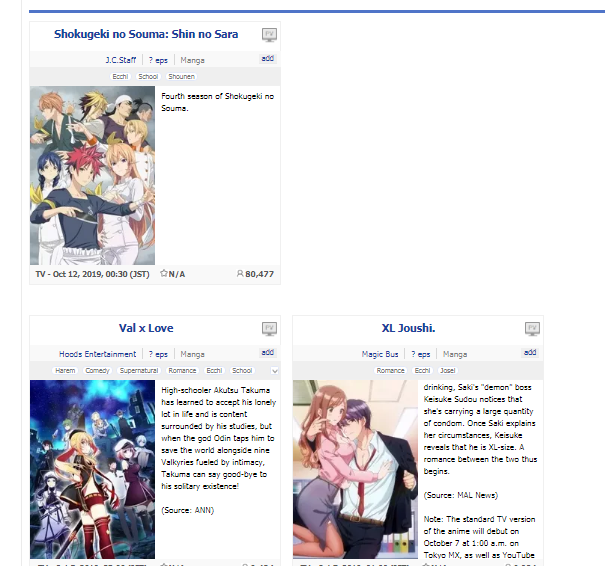This screenshot has height=566, width=605.
Task: Open the PV video icon for Shokugeki no Souma
Action: [x=269, y=35]
